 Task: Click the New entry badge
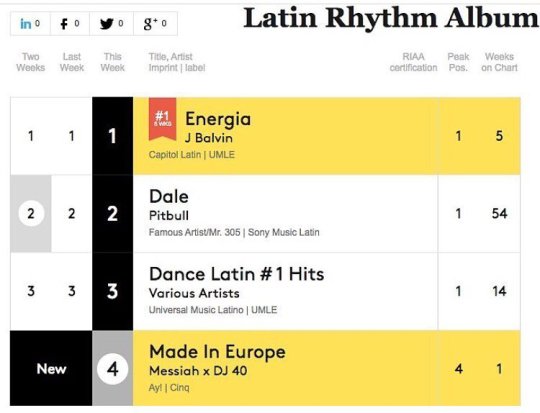coord(51,369)
